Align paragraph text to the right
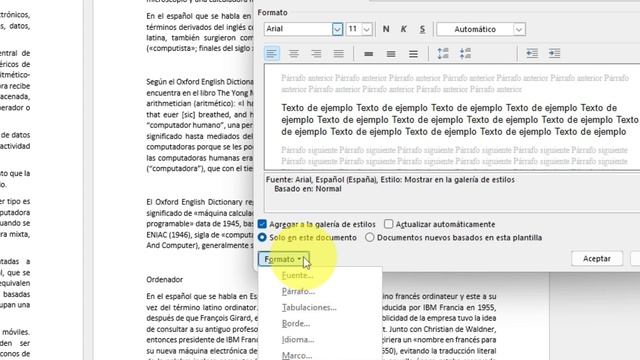Image resolution: width=640 pixels, height=360 pixels. 316,53
